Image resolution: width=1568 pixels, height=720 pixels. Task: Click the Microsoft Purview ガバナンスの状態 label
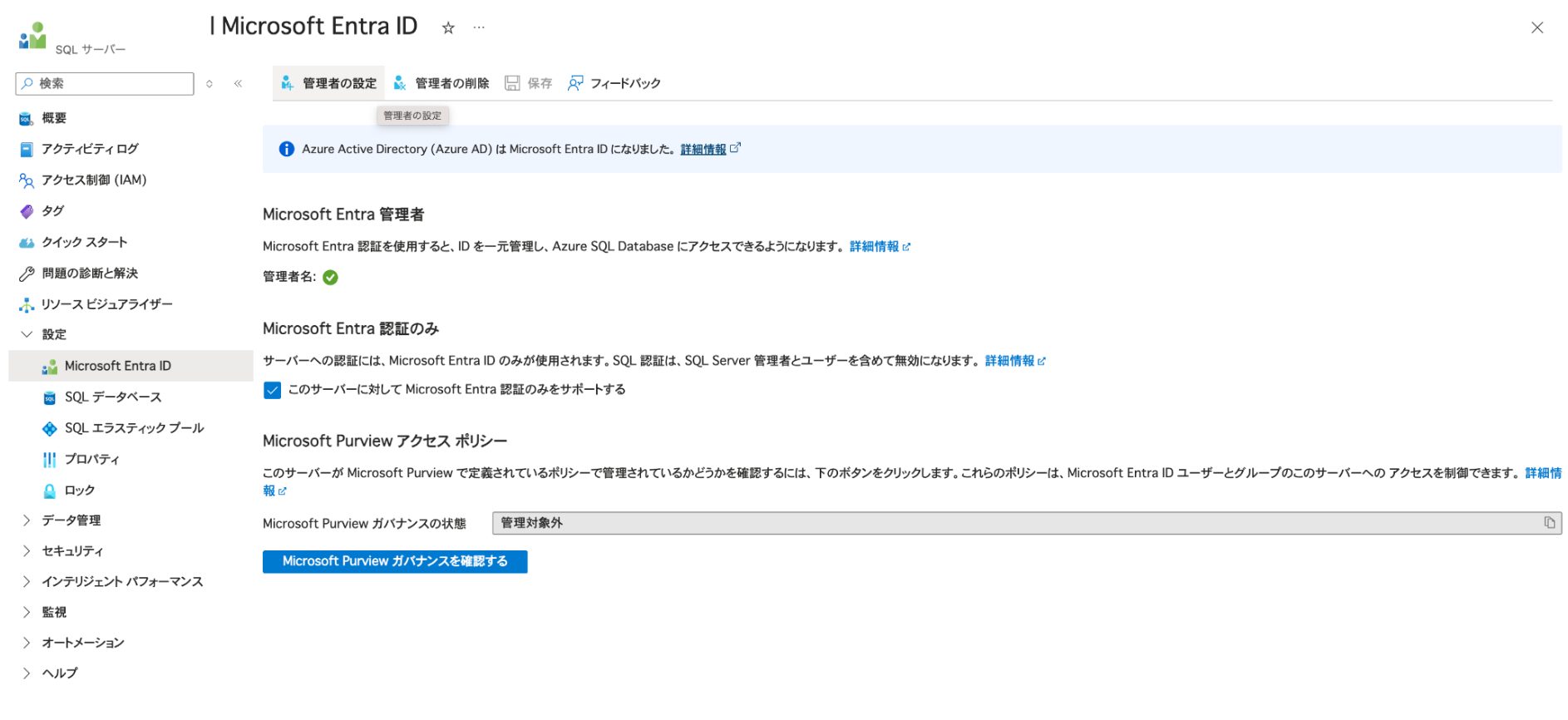(x=364, y=524)
